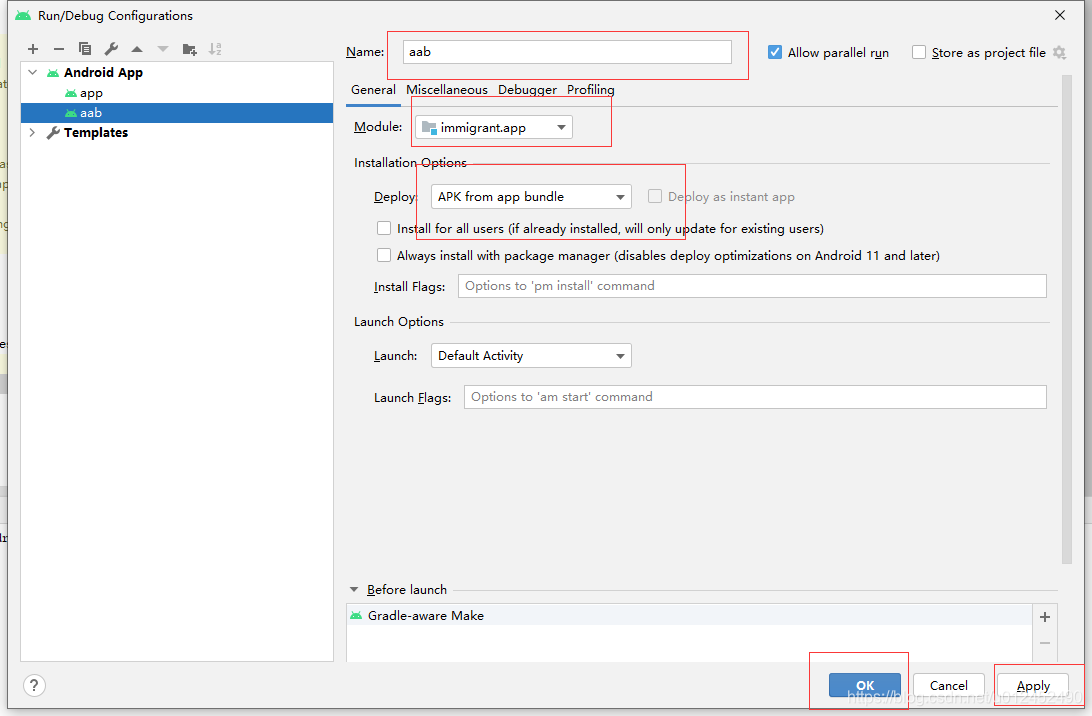1092x716 pixels.
Task: Click the Launch Flags input field
Action: tap(755, 397)
